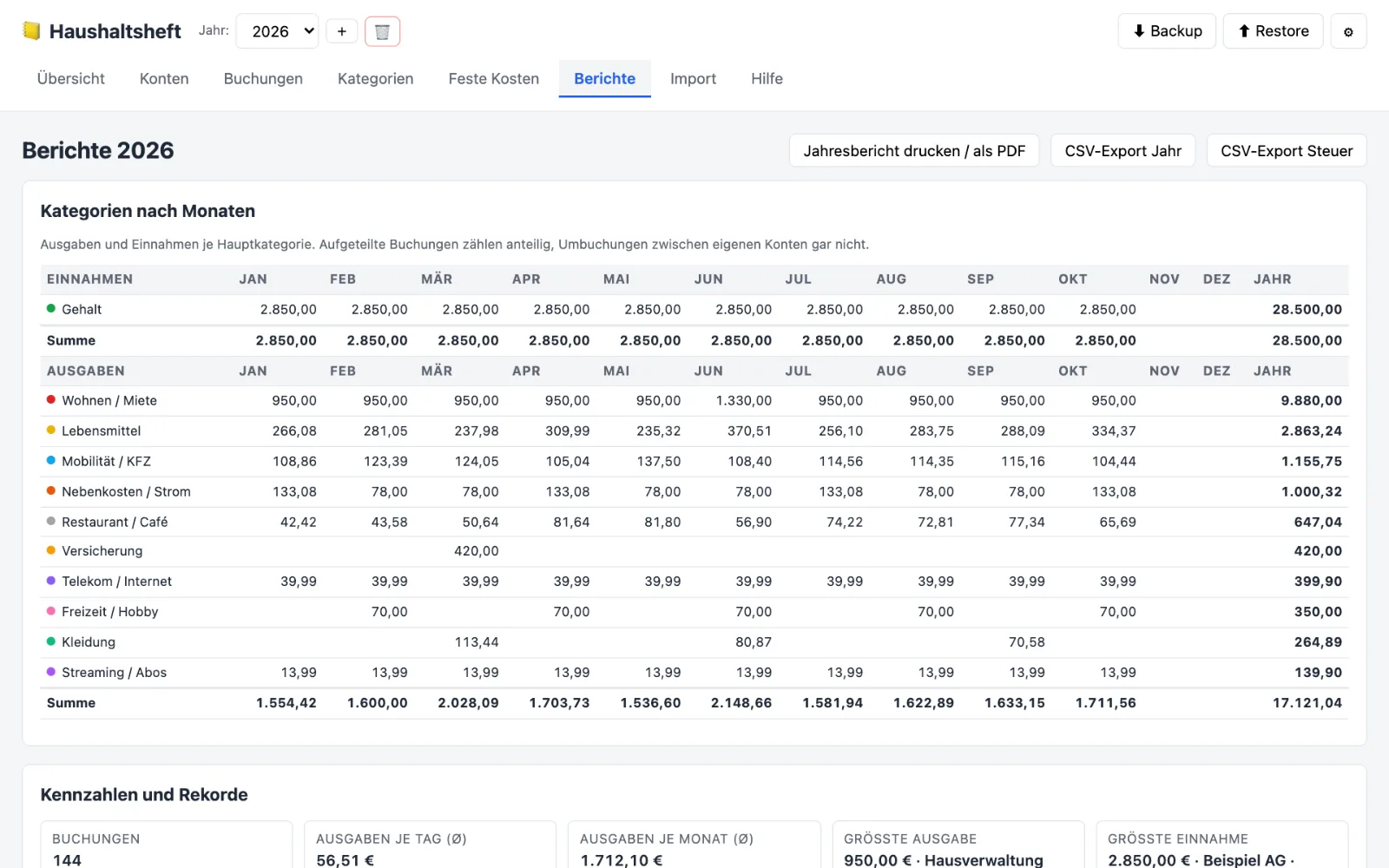Go to the Feste Kosten tab
This screenshot has width=1389, height=868.
coord(494,79)
